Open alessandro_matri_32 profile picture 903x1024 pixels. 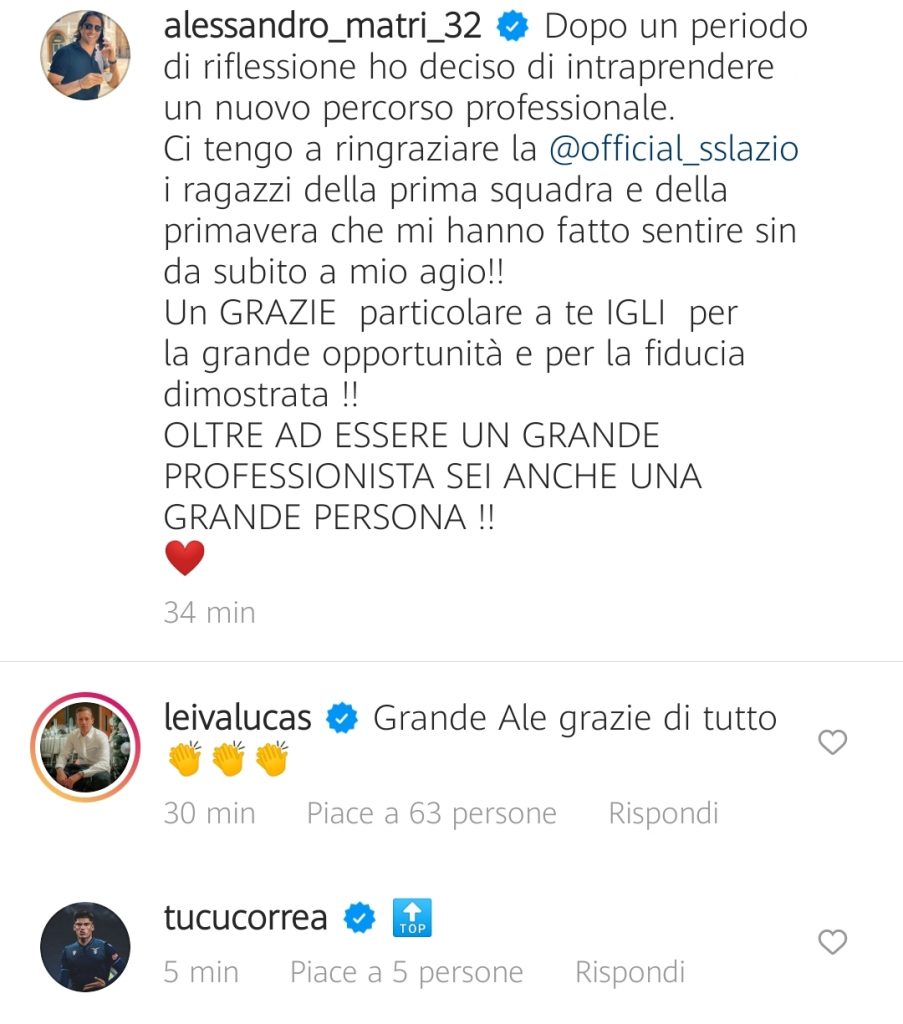(x=86, y=55)
